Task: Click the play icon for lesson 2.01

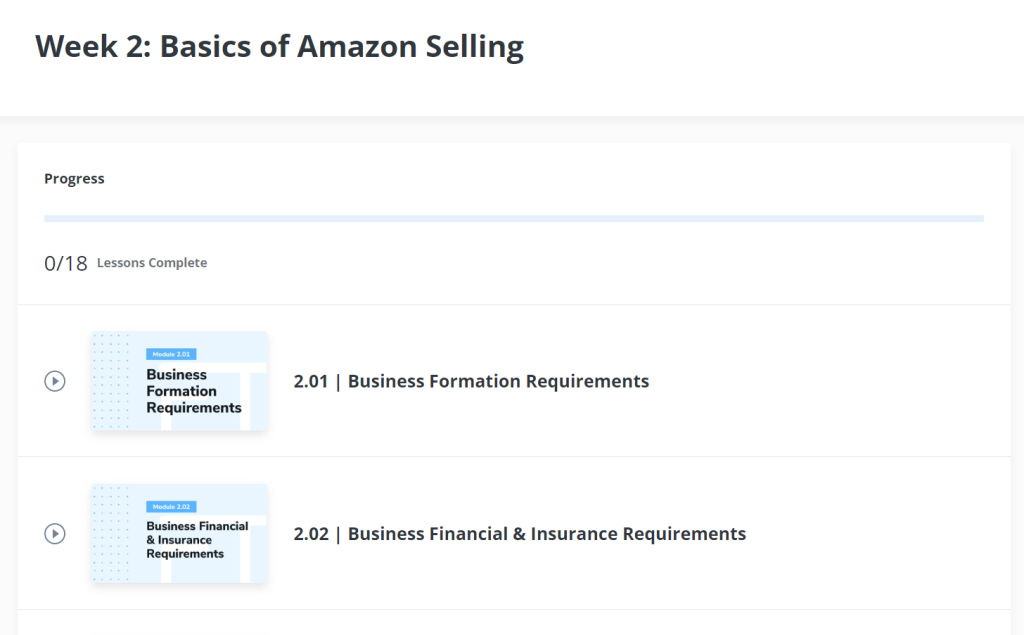Action: (x=55, y=381)
